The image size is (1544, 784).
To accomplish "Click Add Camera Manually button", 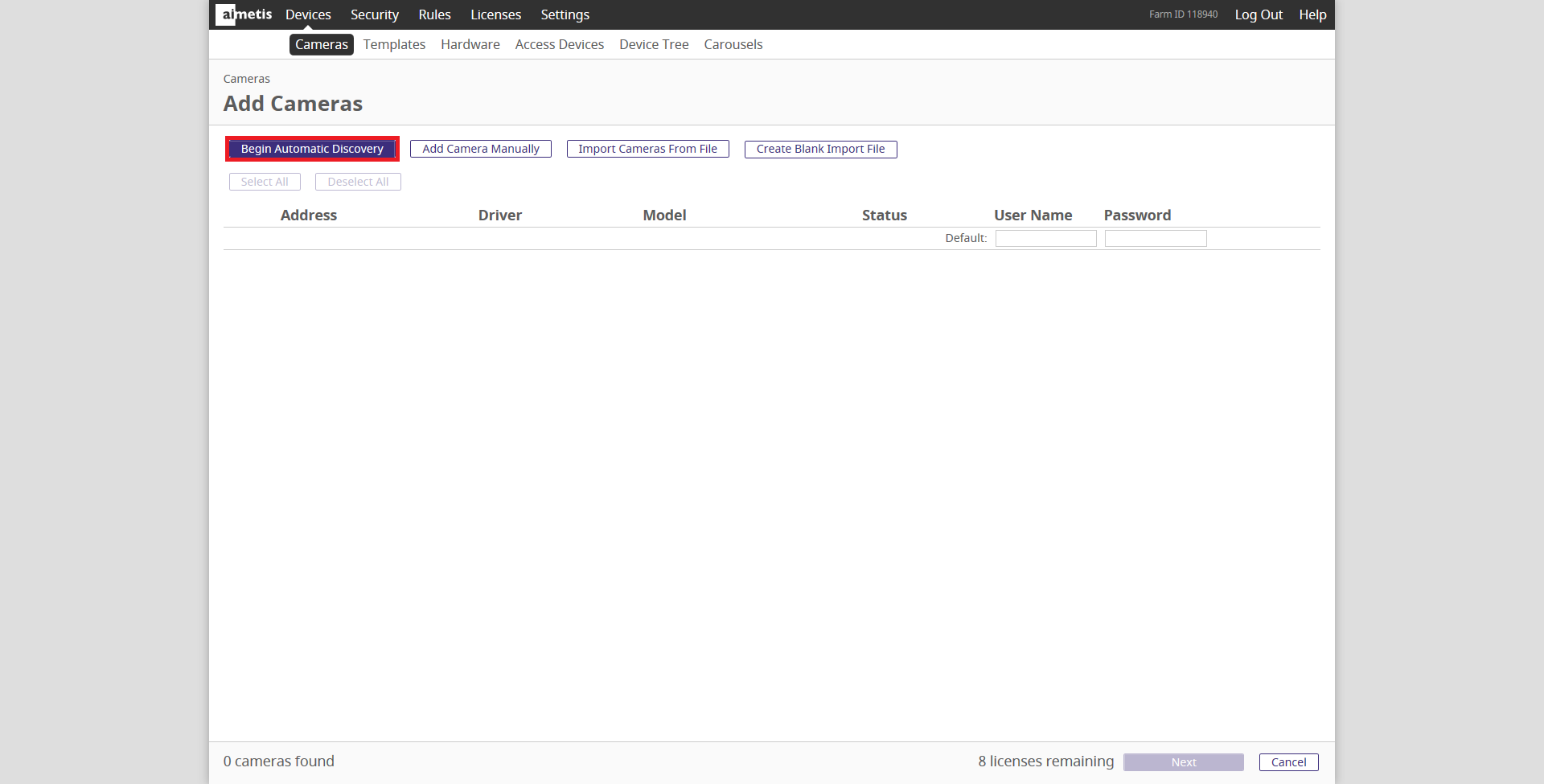I will [x=480, y=149].
